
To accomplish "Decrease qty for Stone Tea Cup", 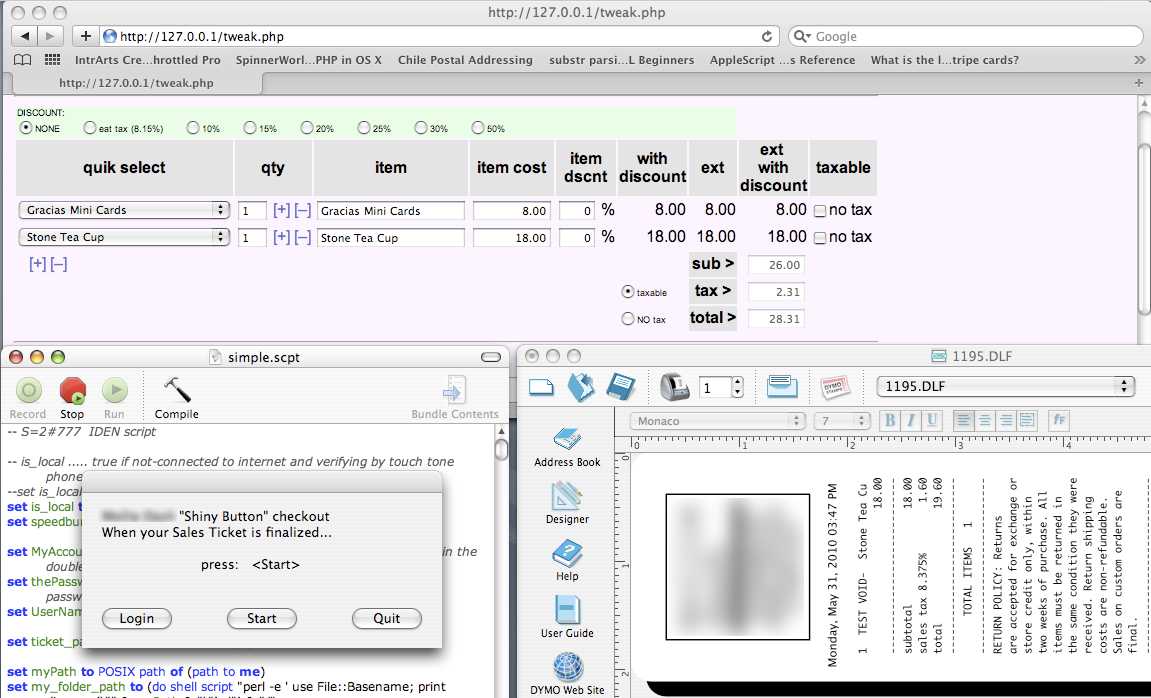I will click(x=302, y=238).
